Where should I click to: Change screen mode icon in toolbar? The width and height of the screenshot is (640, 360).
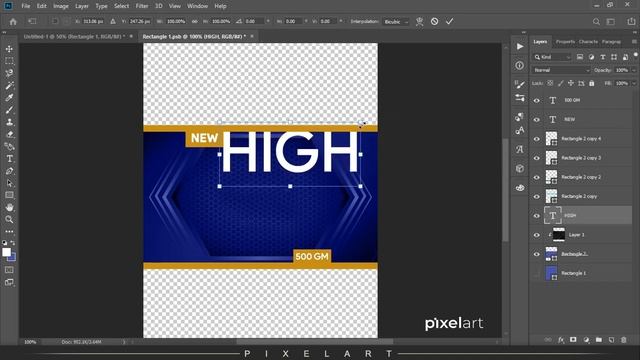[9, 282]
